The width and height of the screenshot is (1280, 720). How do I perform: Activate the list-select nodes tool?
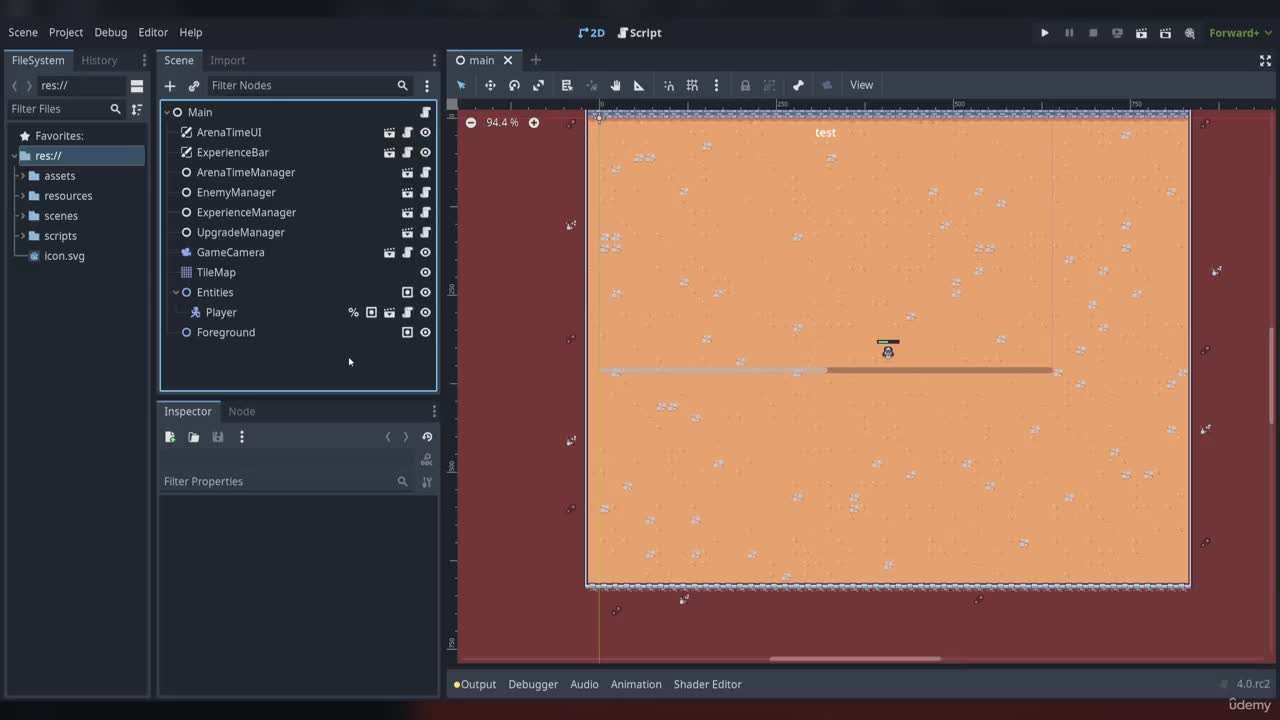coord(567,85)
